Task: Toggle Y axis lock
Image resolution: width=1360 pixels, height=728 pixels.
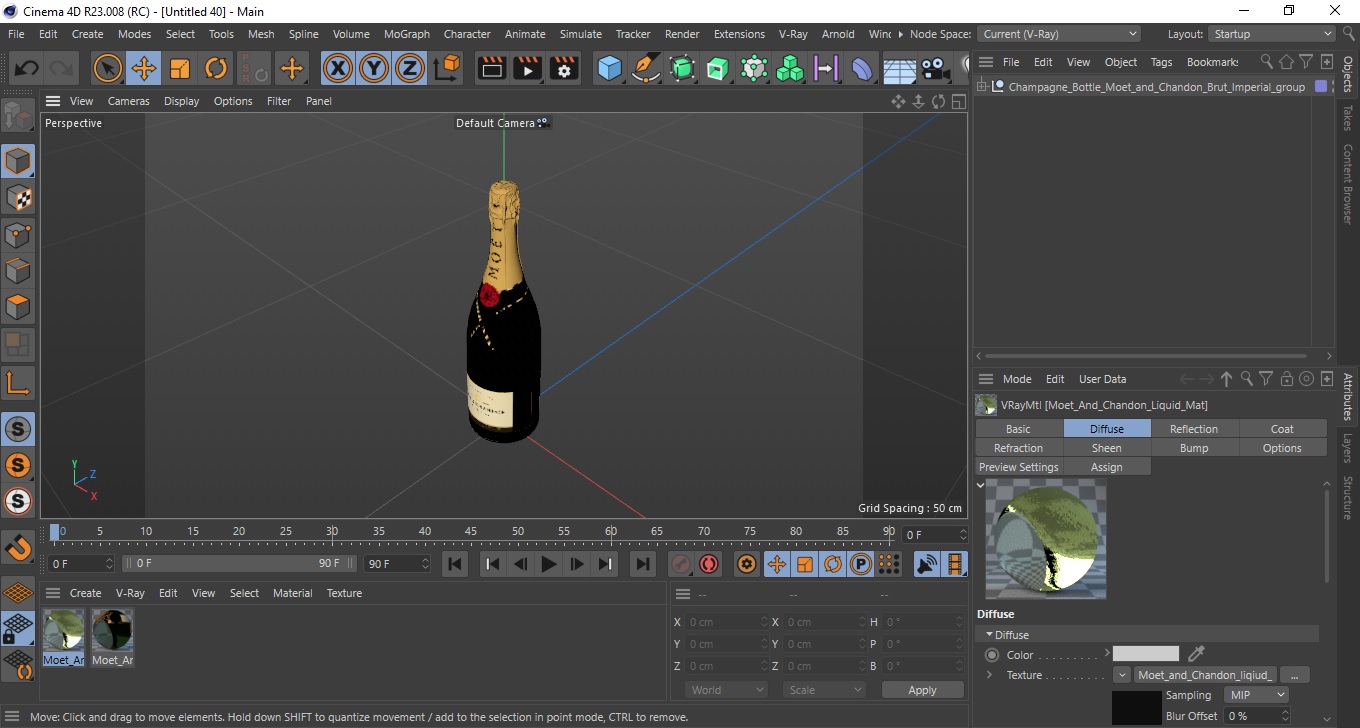Action: tap(374, 69)
